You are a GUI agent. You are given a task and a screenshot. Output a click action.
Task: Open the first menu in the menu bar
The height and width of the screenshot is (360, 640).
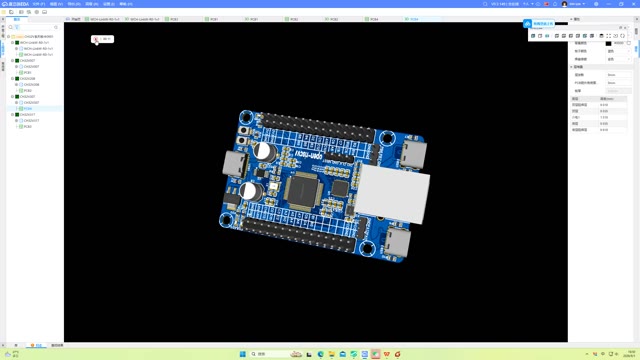(39, 4)
